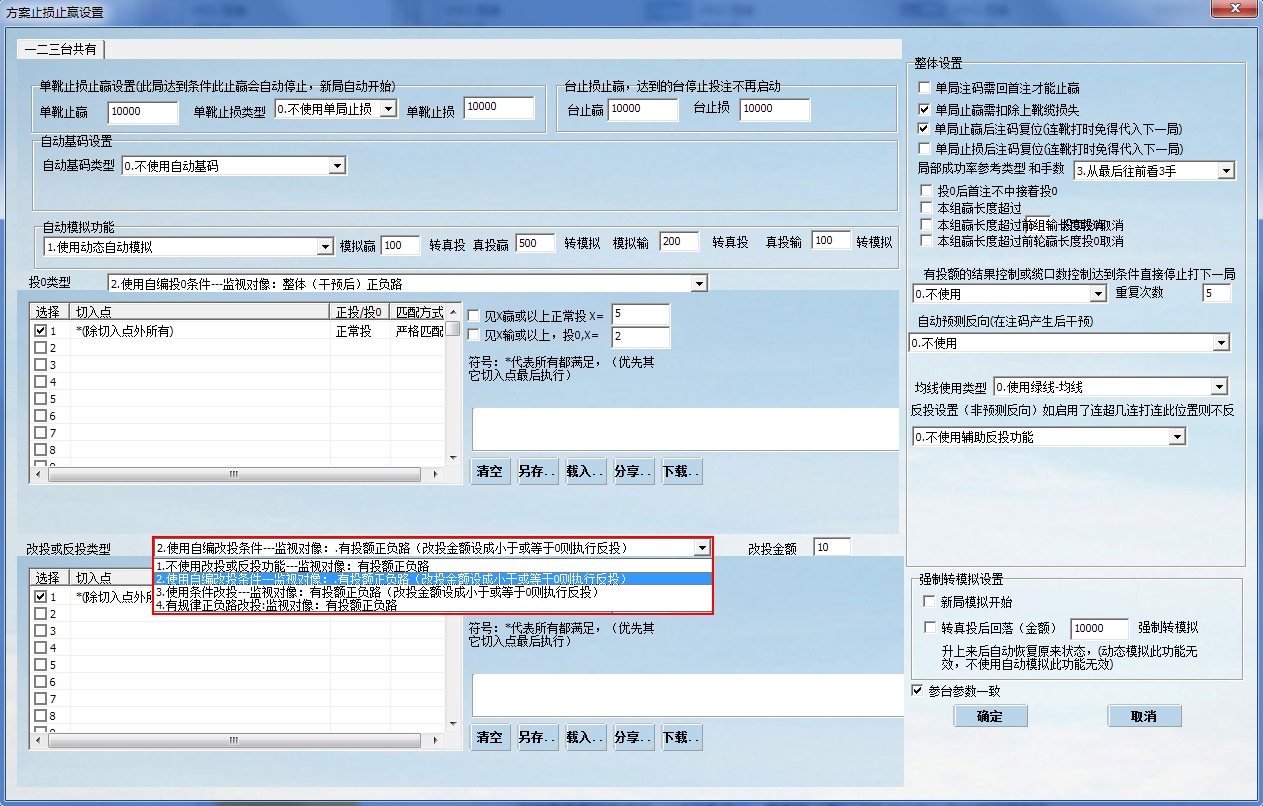Expand the 自动模拟功能 dropdown
Image resolution: width=1263 pixels, height=806 pixels.
click(x=325, y=245)
